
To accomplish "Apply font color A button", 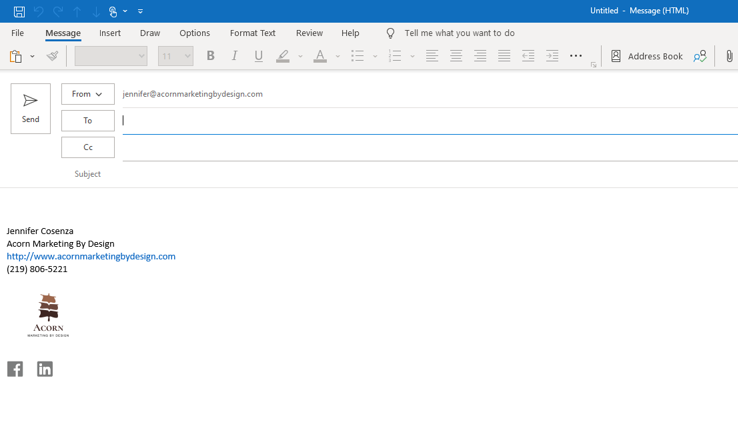I will pos(320,56).
